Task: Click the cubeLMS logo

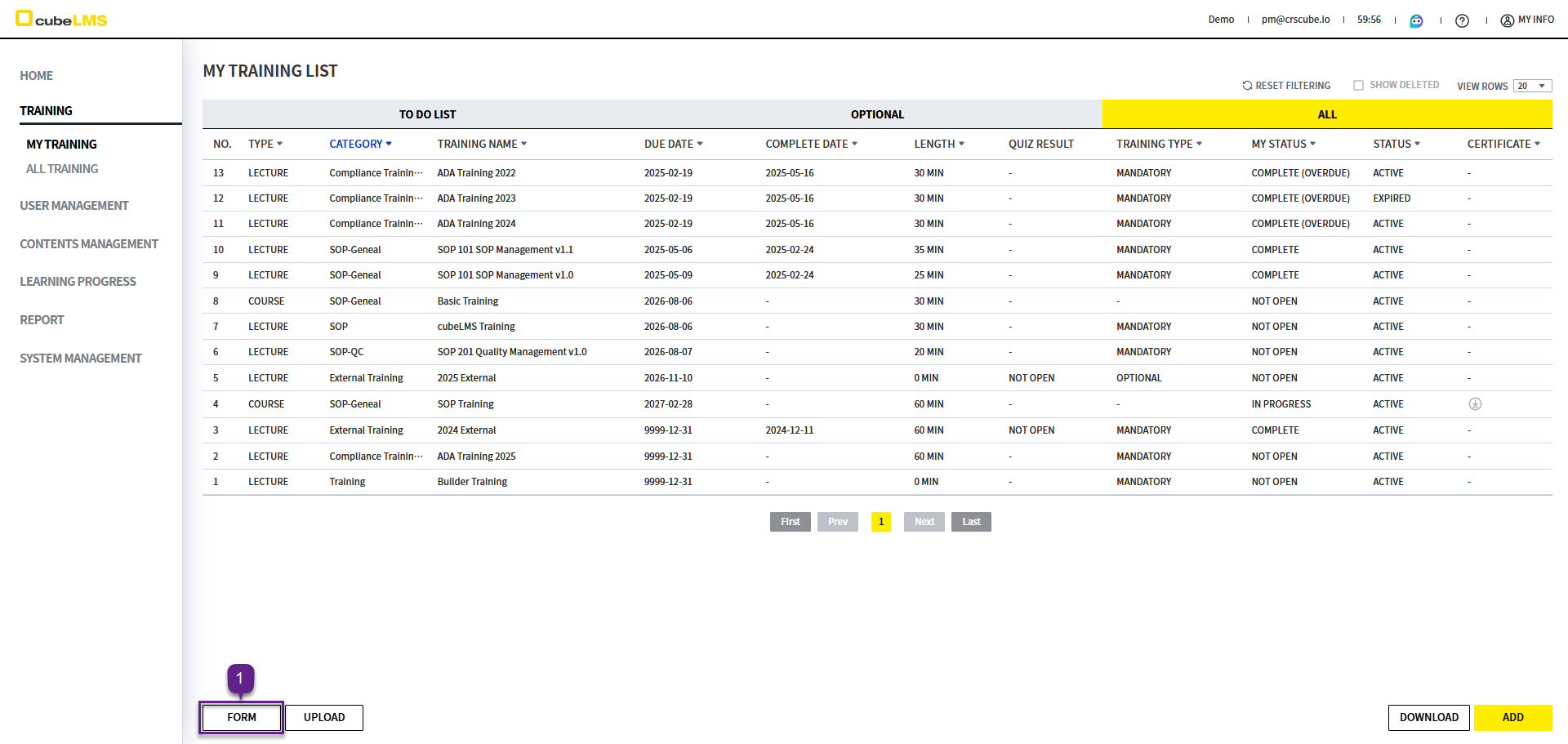Action: tap(61, 19)
